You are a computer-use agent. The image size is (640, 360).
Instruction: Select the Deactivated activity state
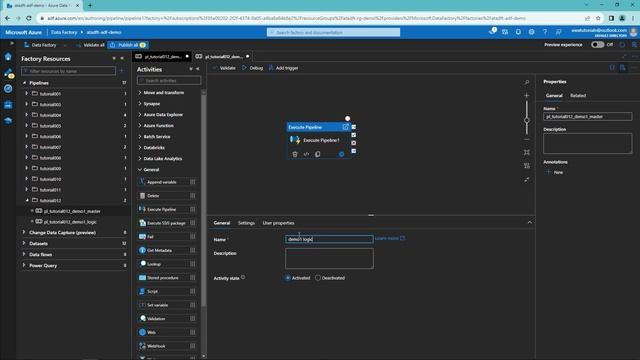[318, 278]
